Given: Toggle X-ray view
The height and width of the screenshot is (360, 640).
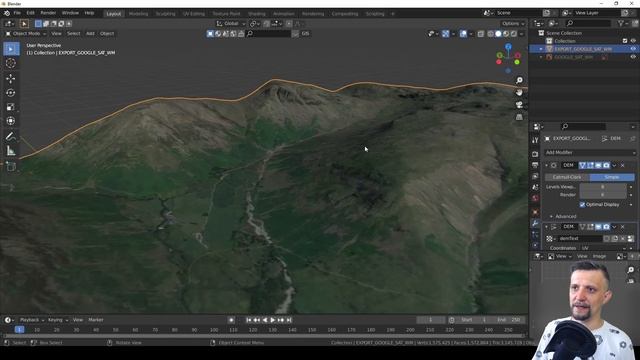Looking at the screenshot, I should (x=481, y=34).
